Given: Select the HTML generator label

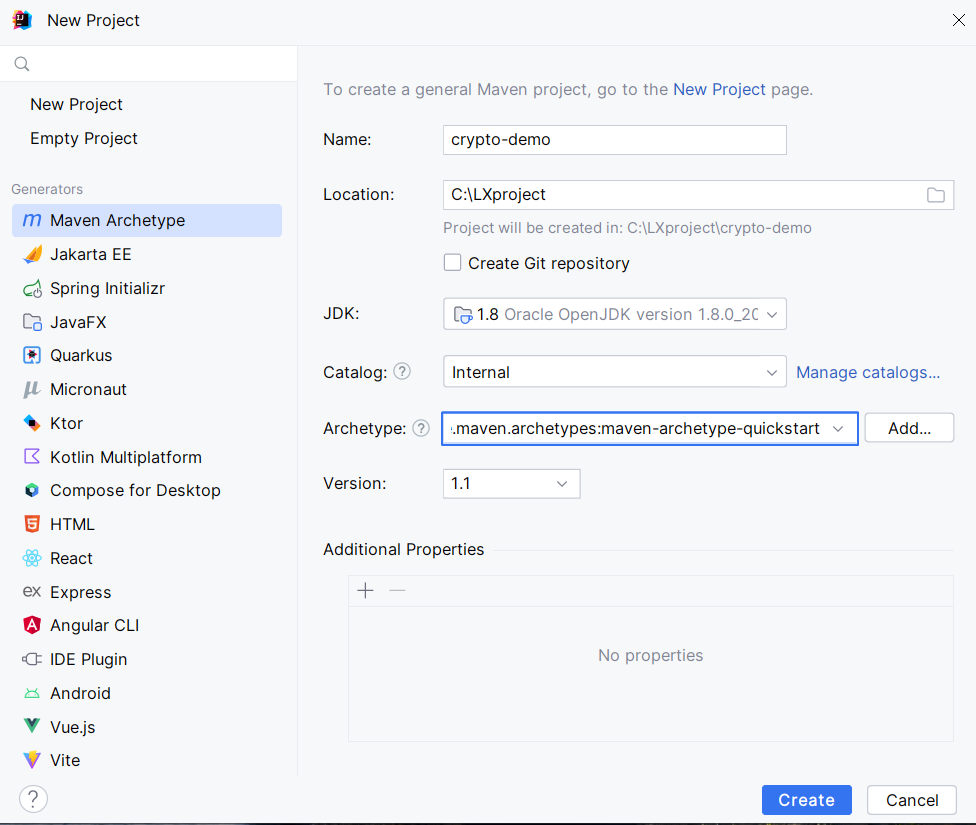Looking at the screenshot, I should 72,524.
